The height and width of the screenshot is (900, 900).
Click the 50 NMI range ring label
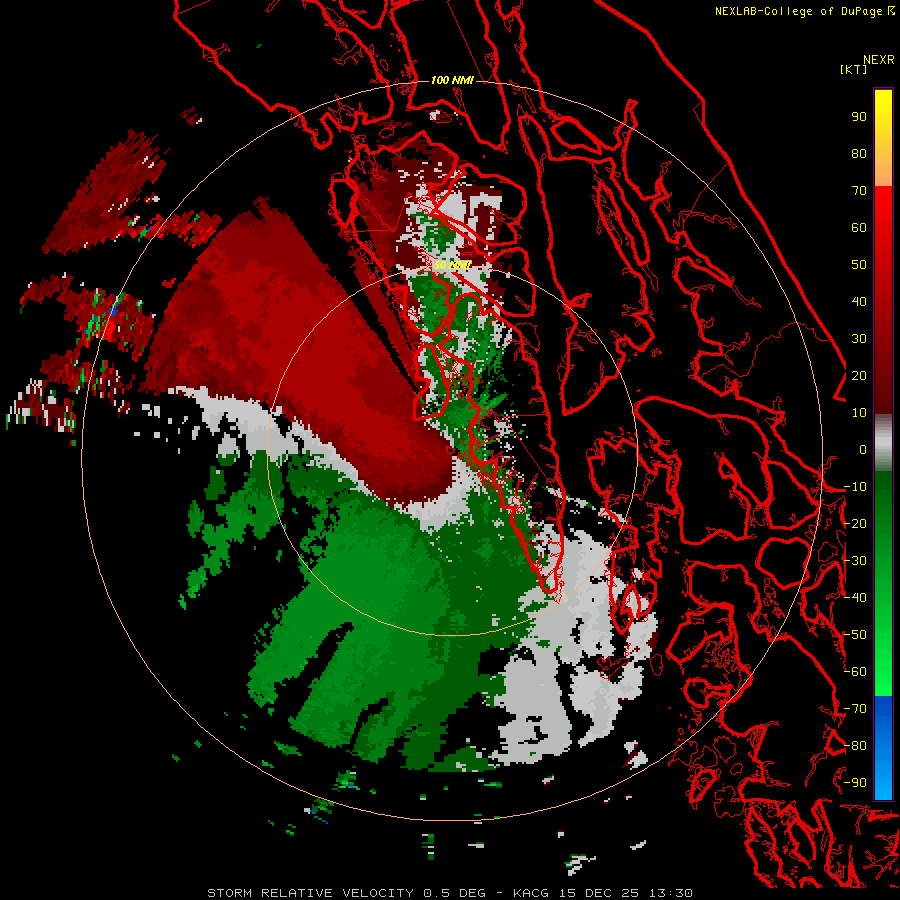pos(452,265)
